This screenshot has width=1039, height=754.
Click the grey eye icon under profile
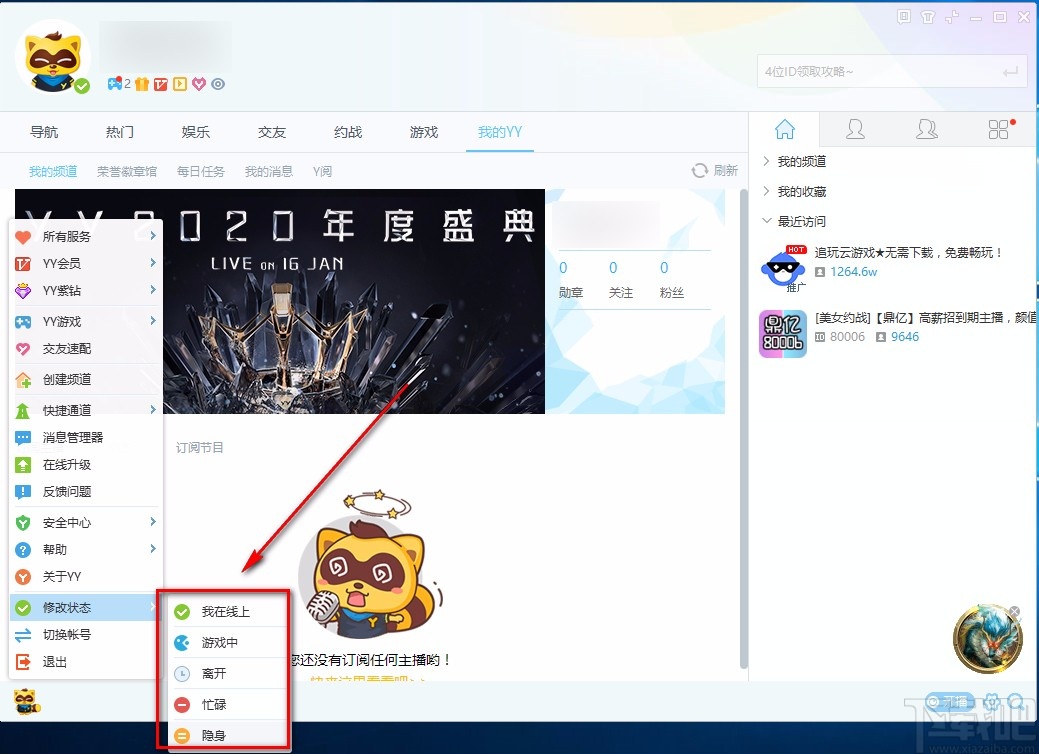coord(218,84)
